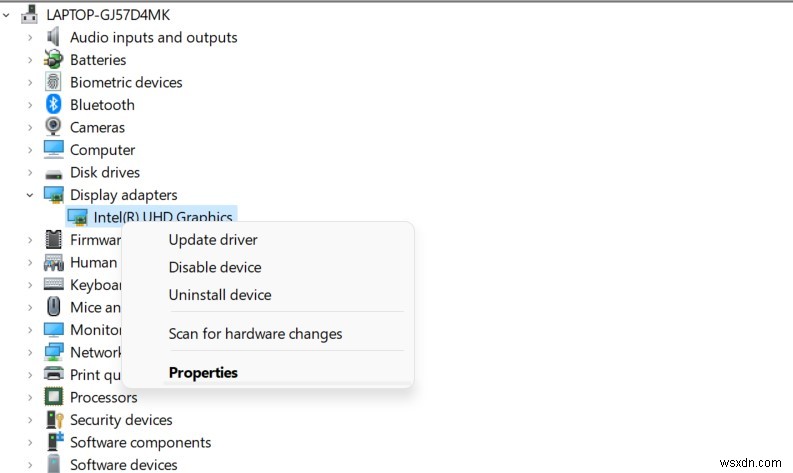793x473 pixels.
Task: Click the Bluetooth icon
Action: click(54, 105)
